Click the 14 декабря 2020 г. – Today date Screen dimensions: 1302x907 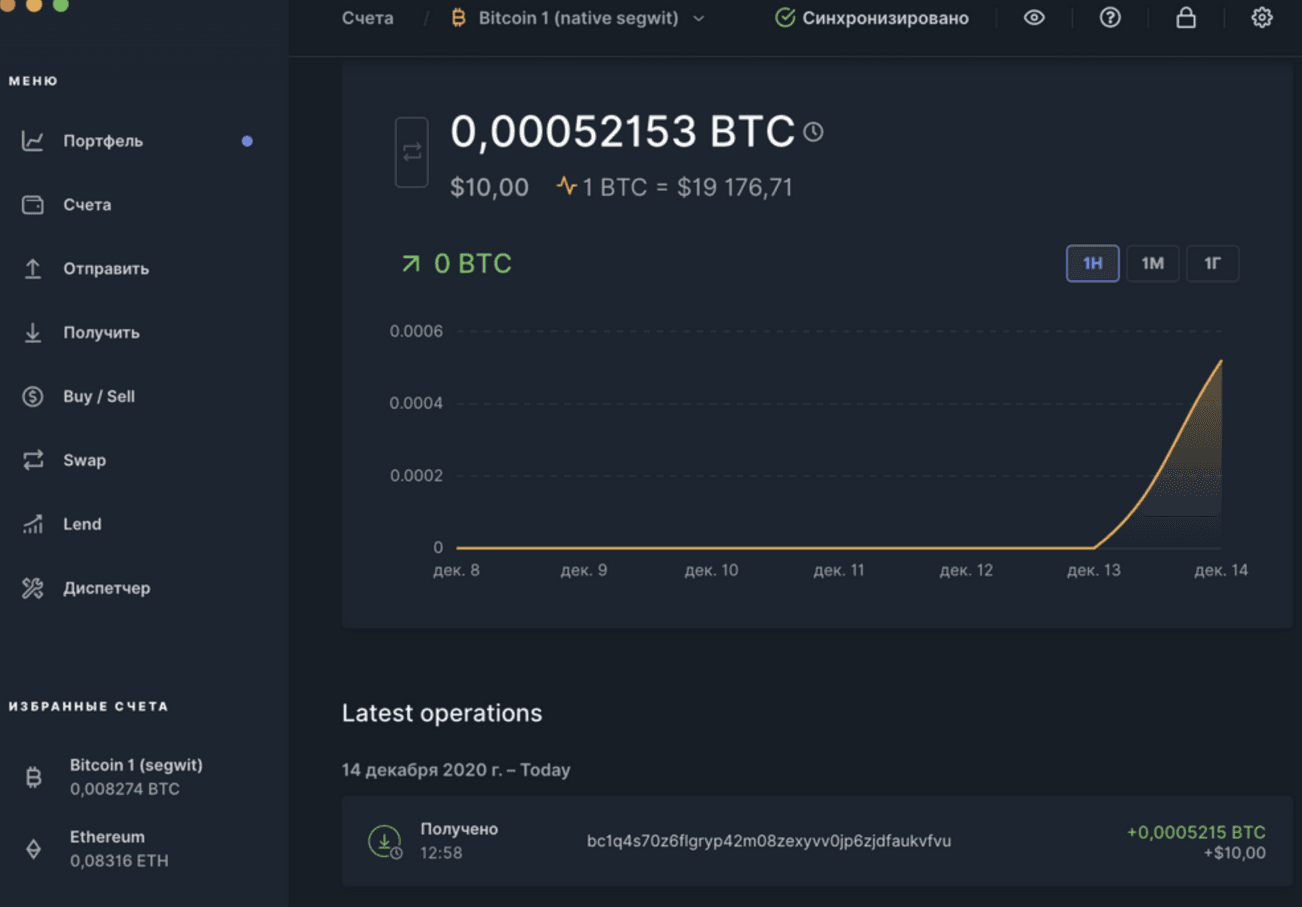pyautogui.click(x=456, y=770)
